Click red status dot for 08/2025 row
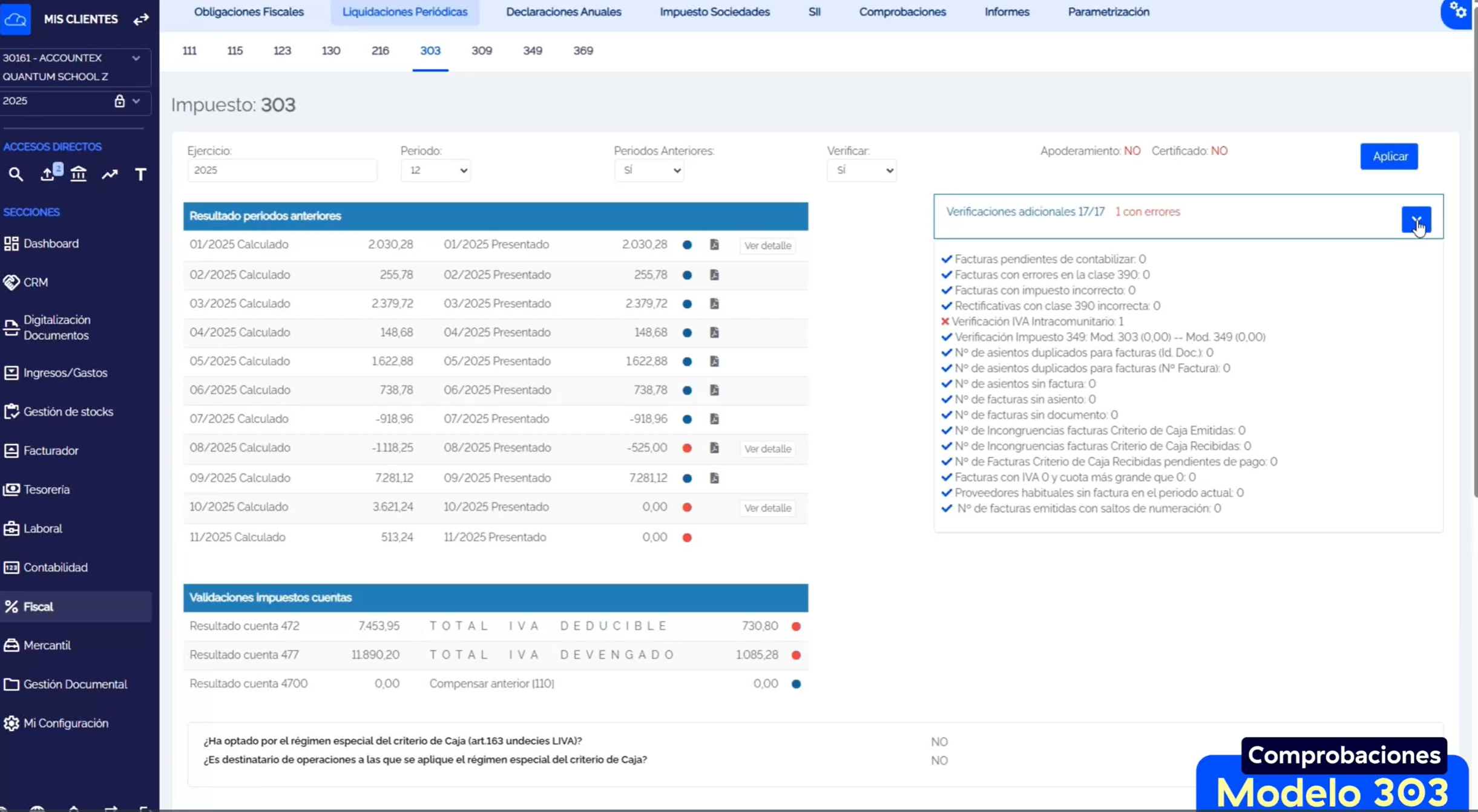 click(687, 448)
